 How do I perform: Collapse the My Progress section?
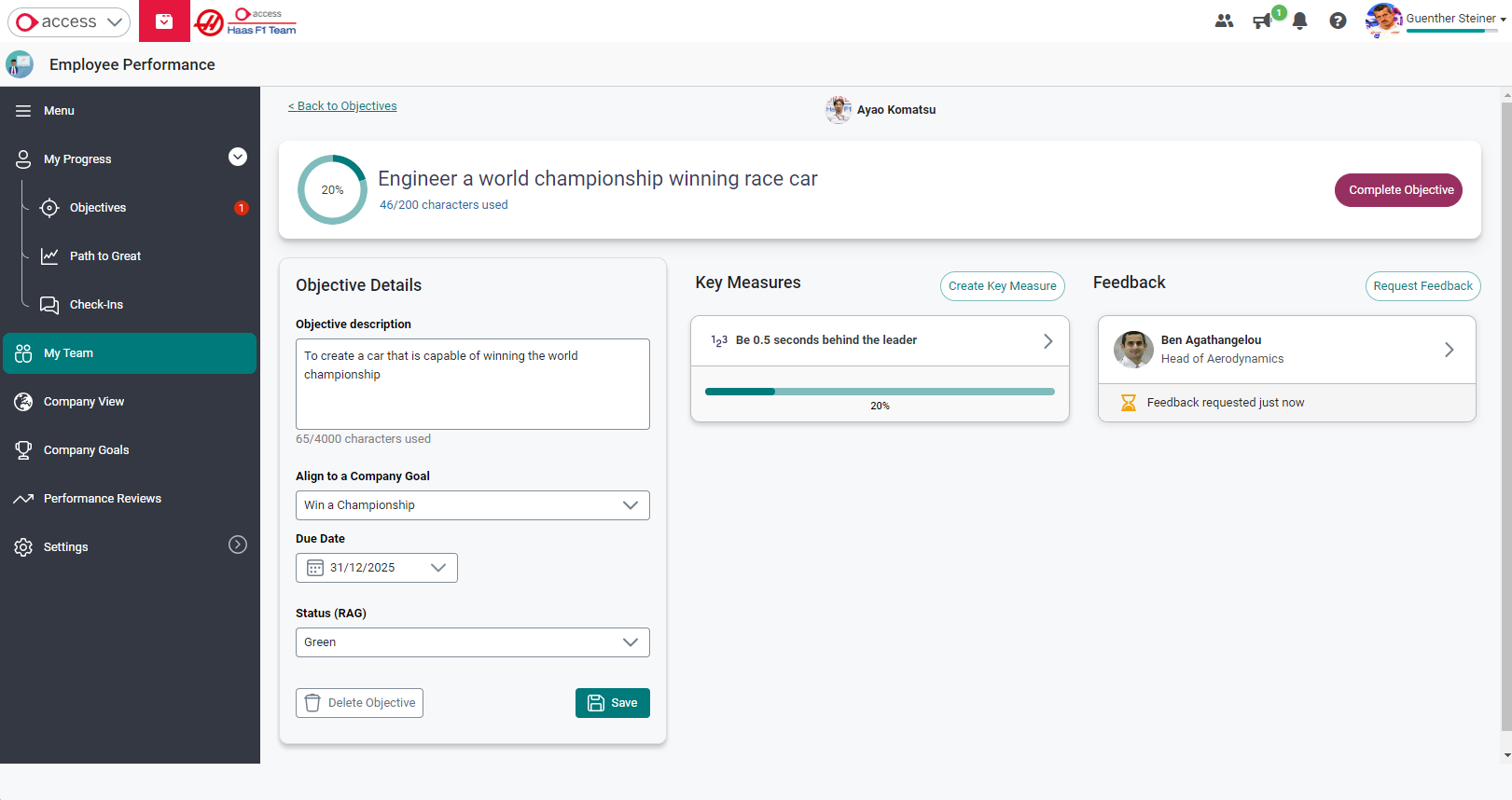click(238, 157)
